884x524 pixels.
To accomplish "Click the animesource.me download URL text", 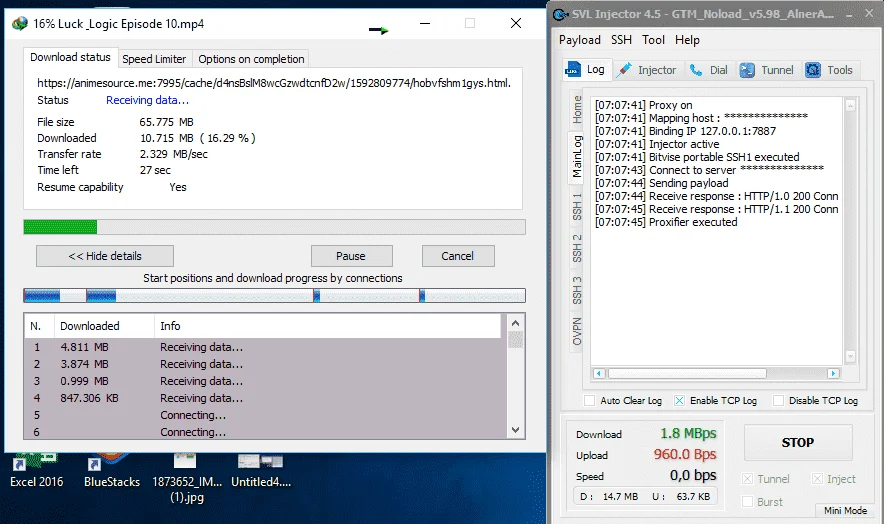I will [274, 83].
